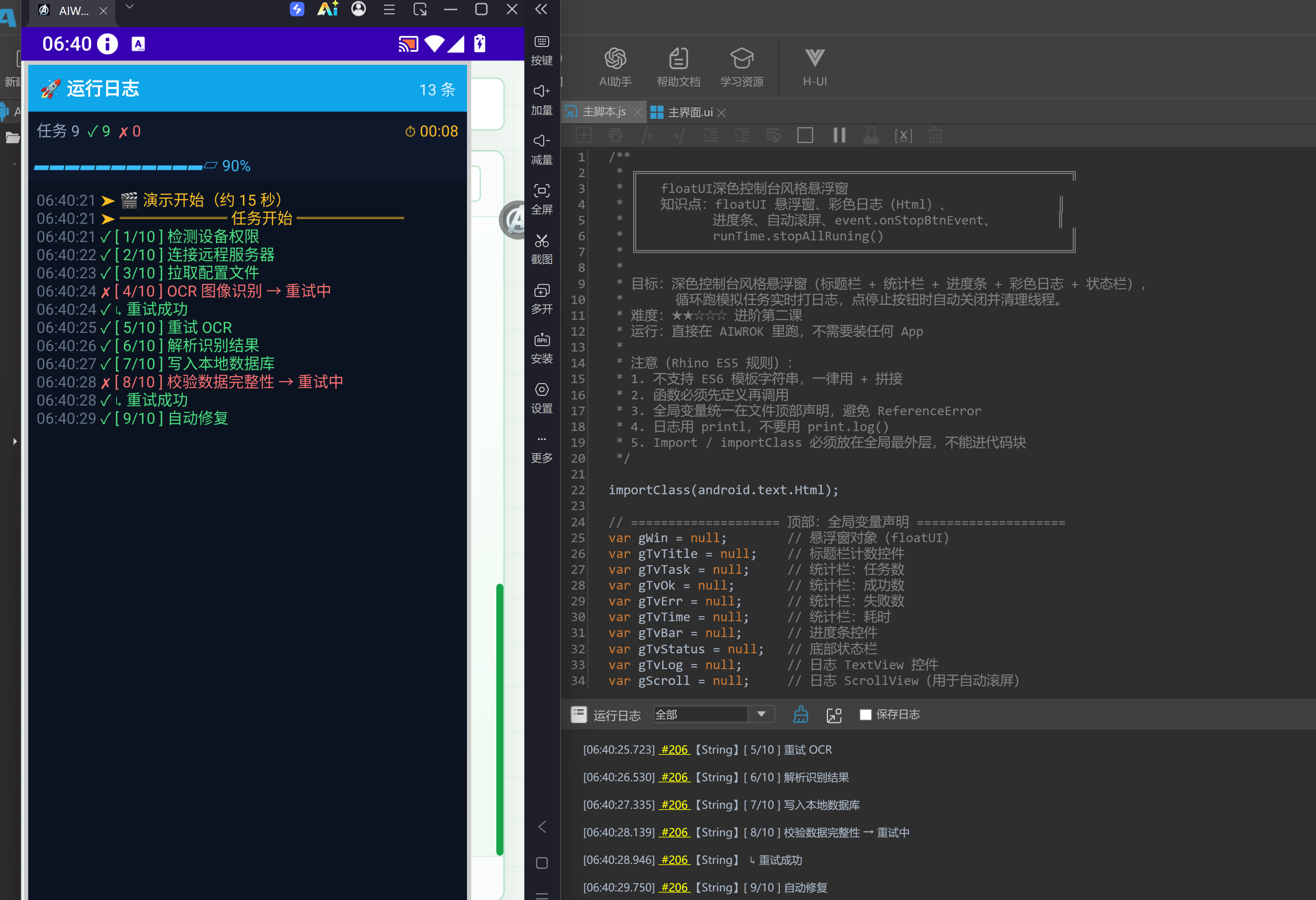Clear the run log with broom icon
Viewport: 1316px width, 900px height.
tap(800, 714)
